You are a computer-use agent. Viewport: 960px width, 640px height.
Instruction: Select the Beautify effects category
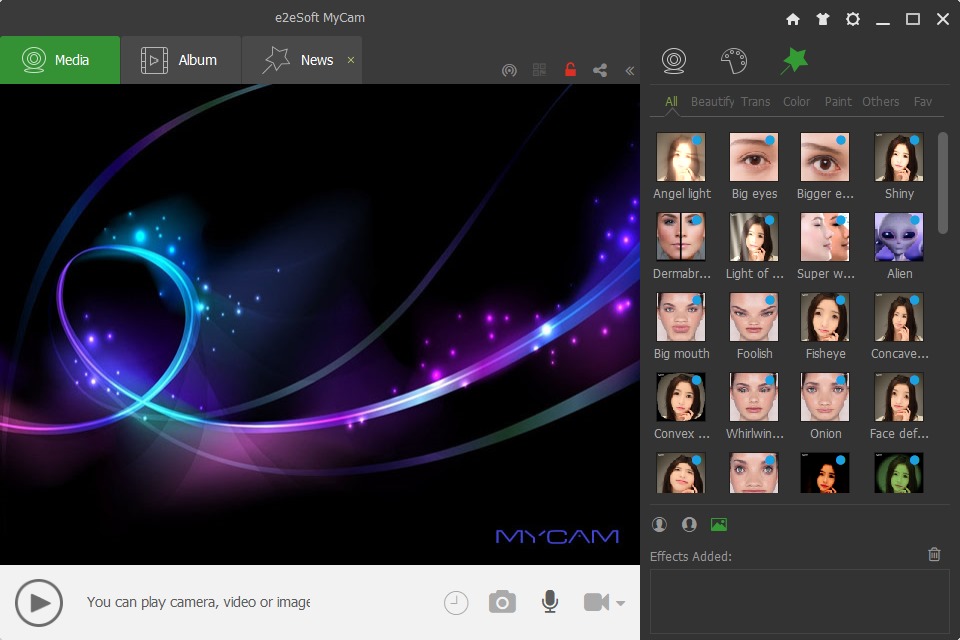tap(712, 101)
